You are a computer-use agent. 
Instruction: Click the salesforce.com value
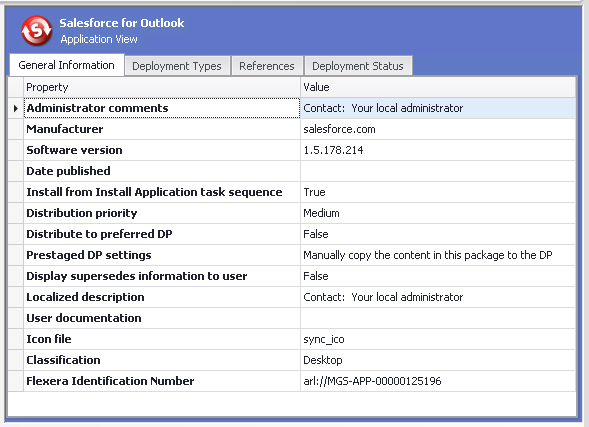438,129
